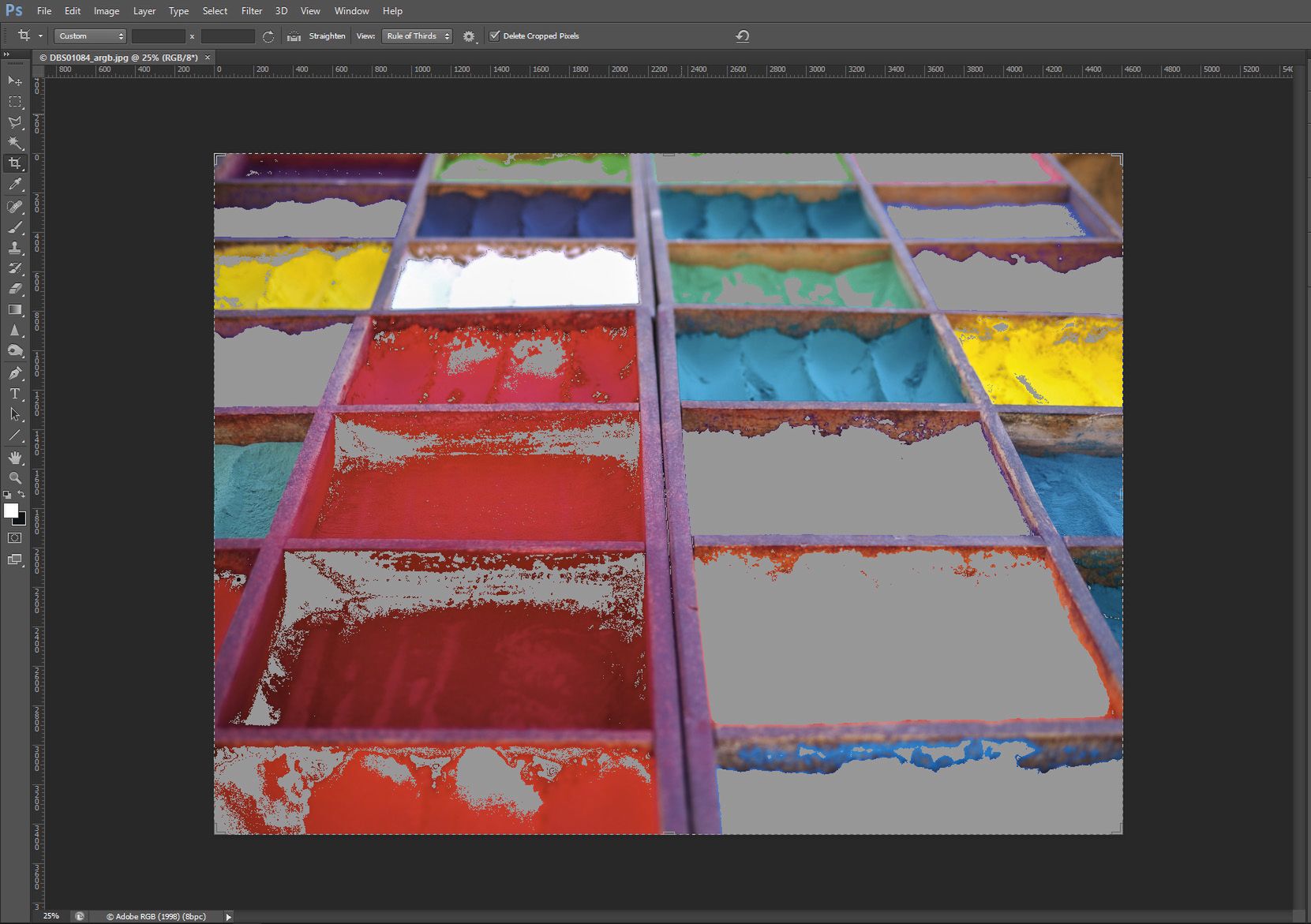Open the Rule of Thirds overlay dropdown
Viewport: 1311px width, 924px height.
pos(417,36)
